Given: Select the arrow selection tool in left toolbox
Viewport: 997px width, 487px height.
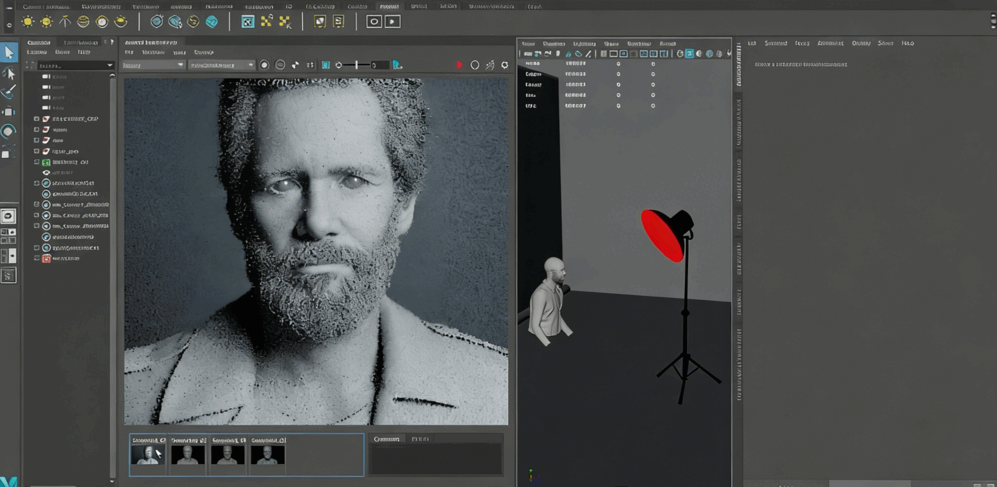Looking at the screenshot, I should [9, 52].
